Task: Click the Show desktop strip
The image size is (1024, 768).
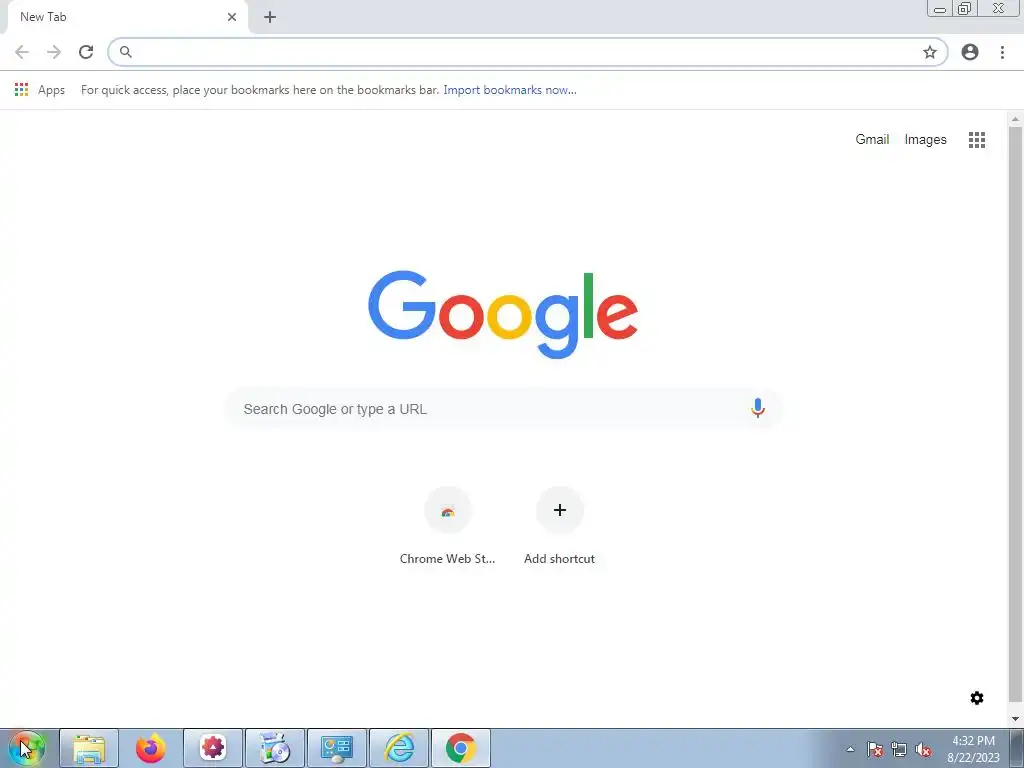Action: click(x=1017, y=748)
